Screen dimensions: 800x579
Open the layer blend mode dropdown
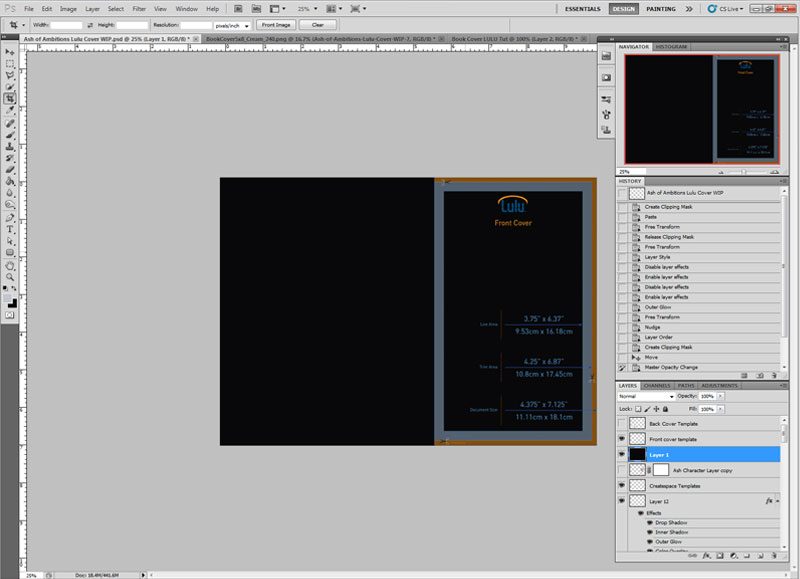pyautogui.click(x=647, y=396)
